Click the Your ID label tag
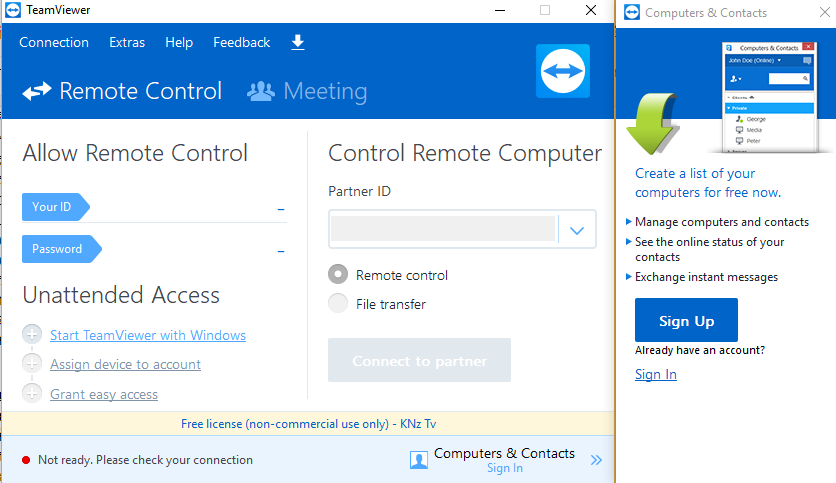This screenshot has height=483, width=836. click(56, 207)
